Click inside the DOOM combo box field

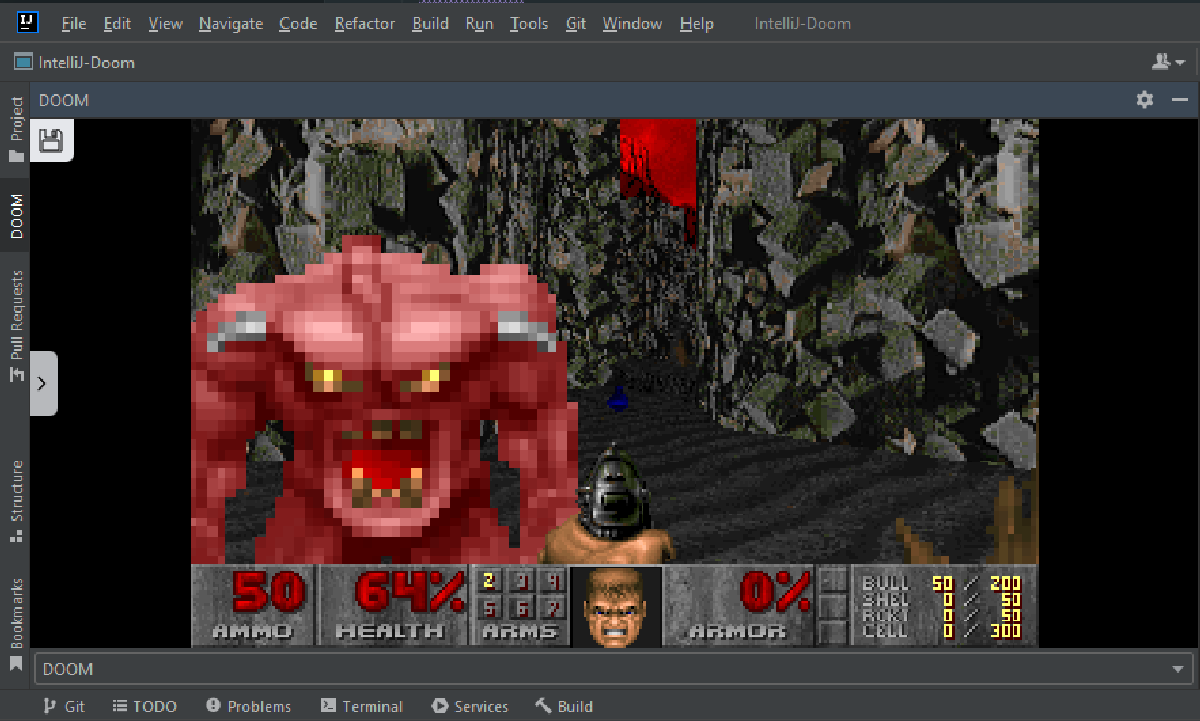pos(614,669)
